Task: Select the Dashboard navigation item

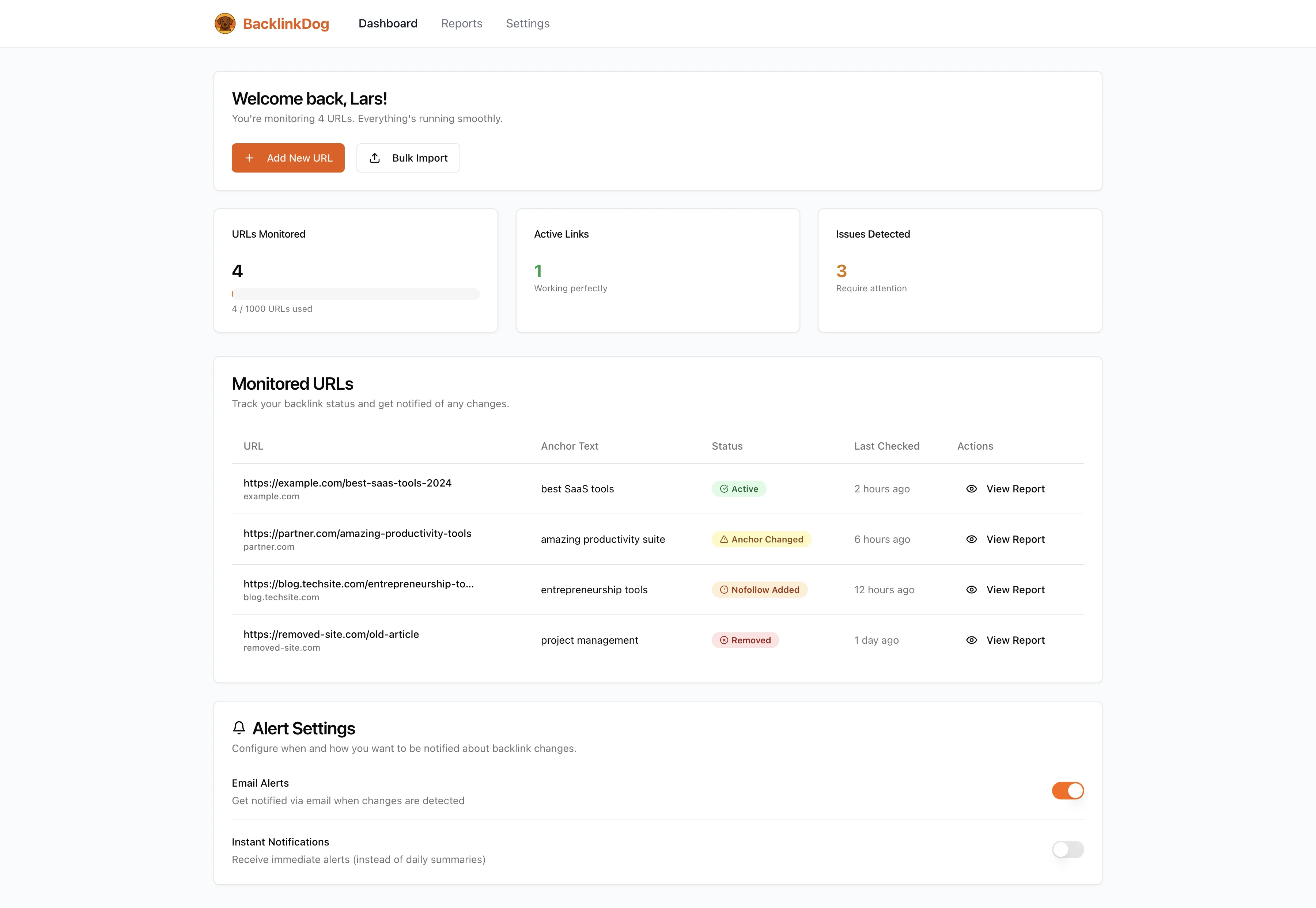Action: [x=387, y=23]
